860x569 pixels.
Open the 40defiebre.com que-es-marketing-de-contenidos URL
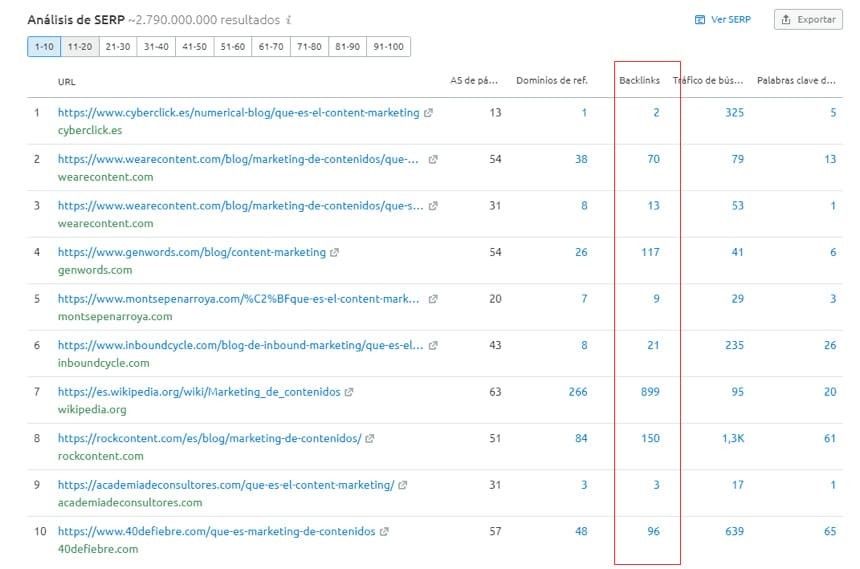click(x=217, y=531)
